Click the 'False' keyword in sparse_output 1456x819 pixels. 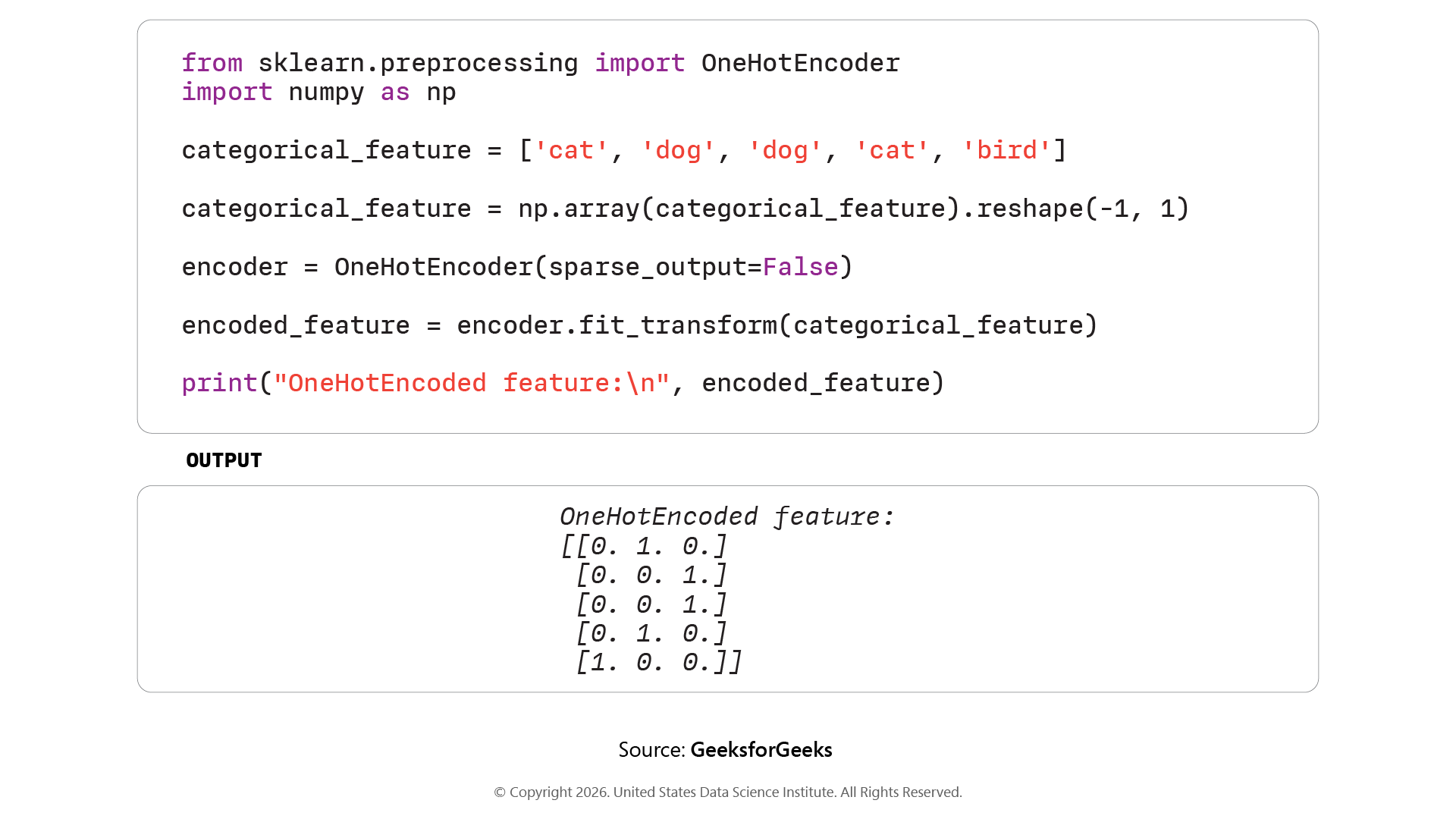point(800,267)
